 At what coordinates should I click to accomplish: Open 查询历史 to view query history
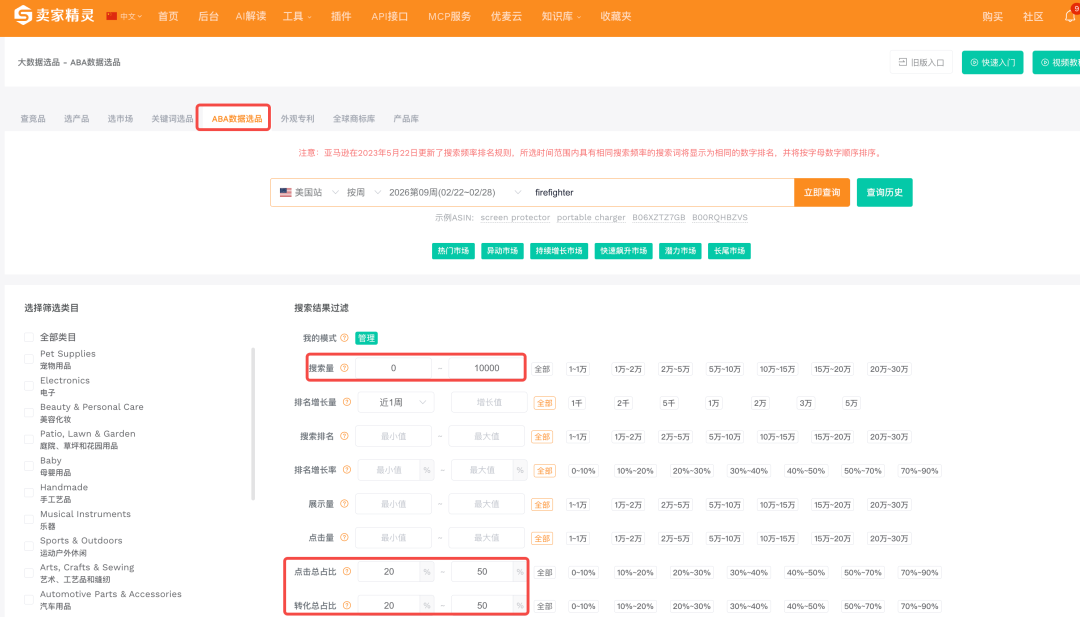coord(884,192)
